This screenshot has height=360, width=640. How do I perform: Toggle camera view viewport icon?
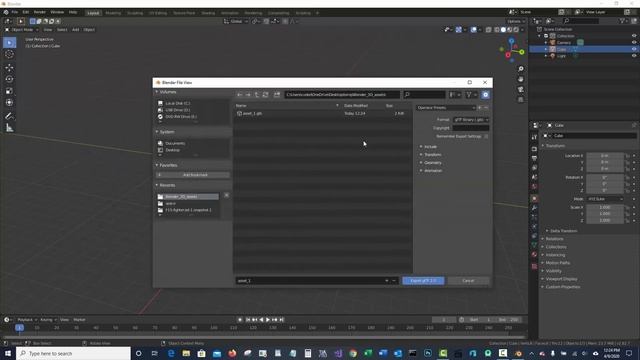pos(521,89)
